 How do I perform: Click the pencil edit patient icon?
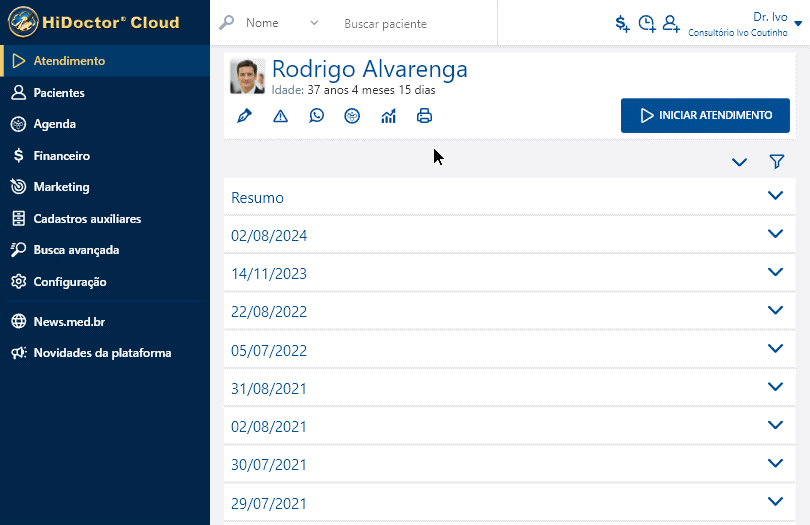tap(245, 116)
